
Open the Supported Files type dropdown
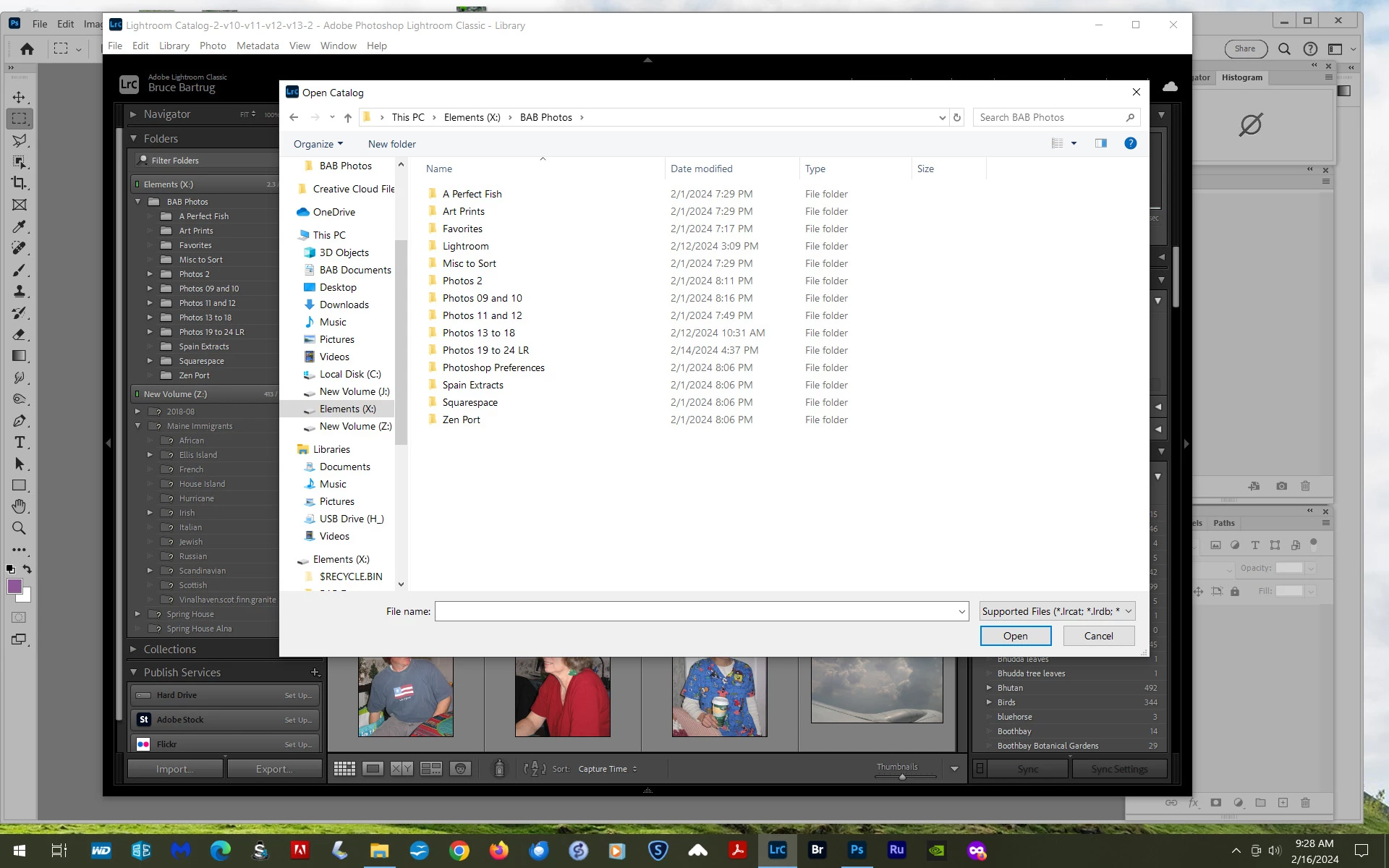tap(1057, 611)
